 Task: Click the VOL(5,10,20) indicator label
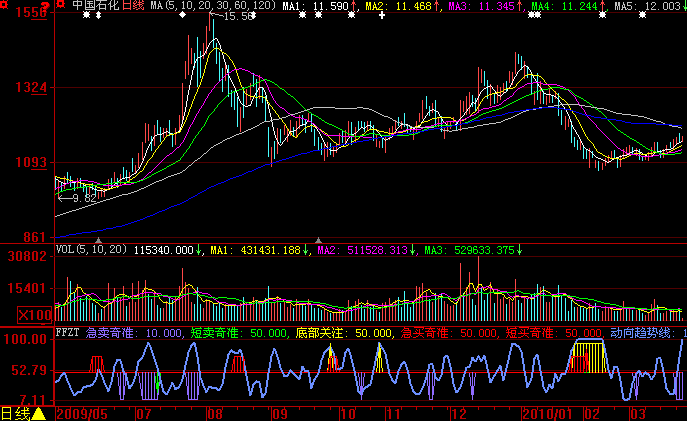tap(92, 249)
